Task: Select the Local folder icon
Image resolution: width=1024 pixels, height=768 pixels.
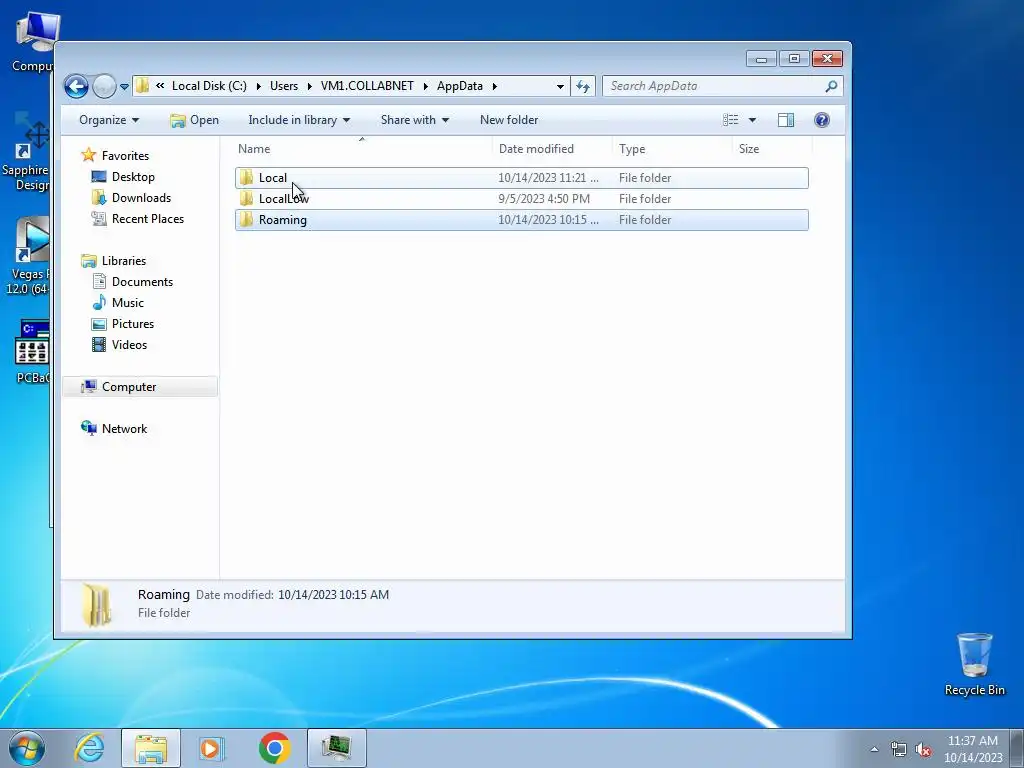Action: click(x=246, y=178)
